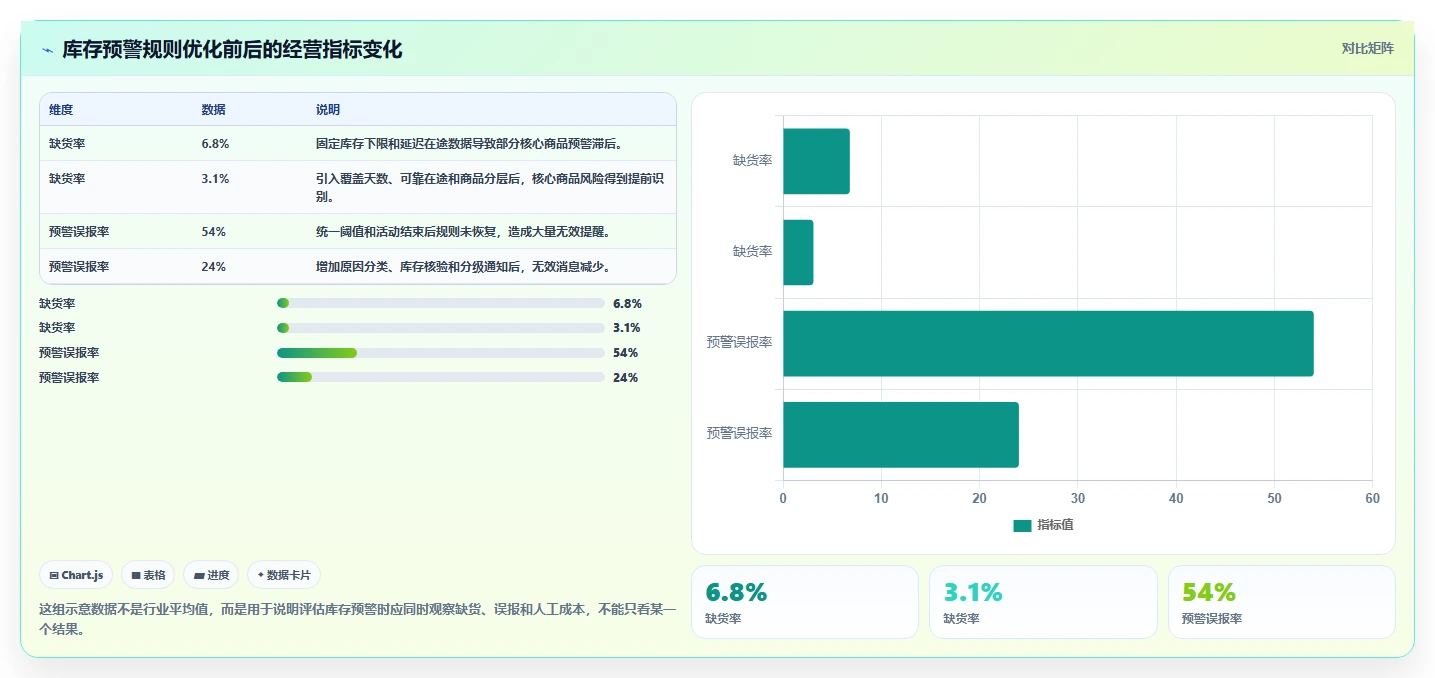Click the x-axis tick label 10
1435x678 pixels.
pos(881,498)
